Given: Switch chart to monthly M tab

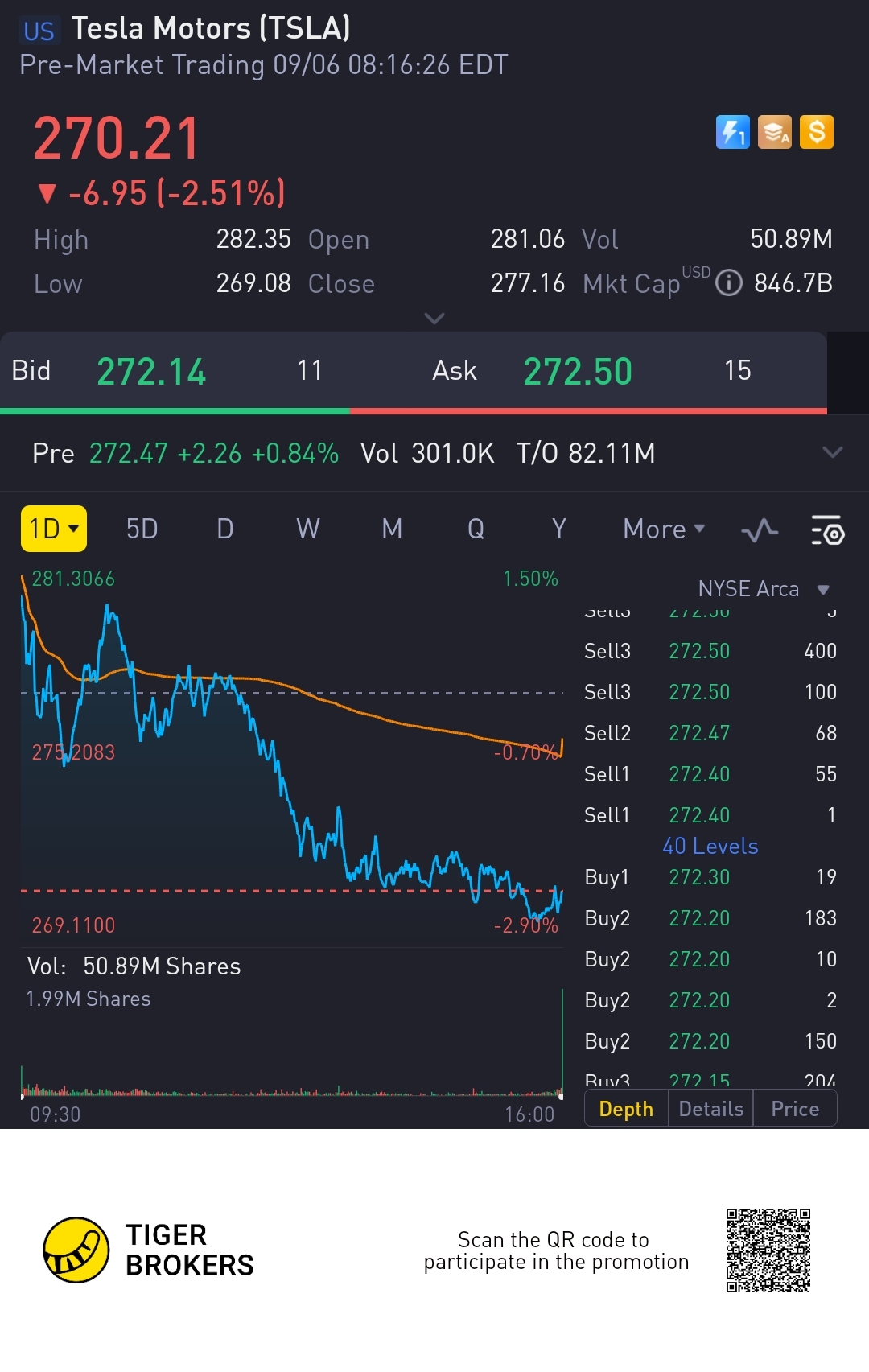Looking at the screenshot, I should tap(392, 529).
